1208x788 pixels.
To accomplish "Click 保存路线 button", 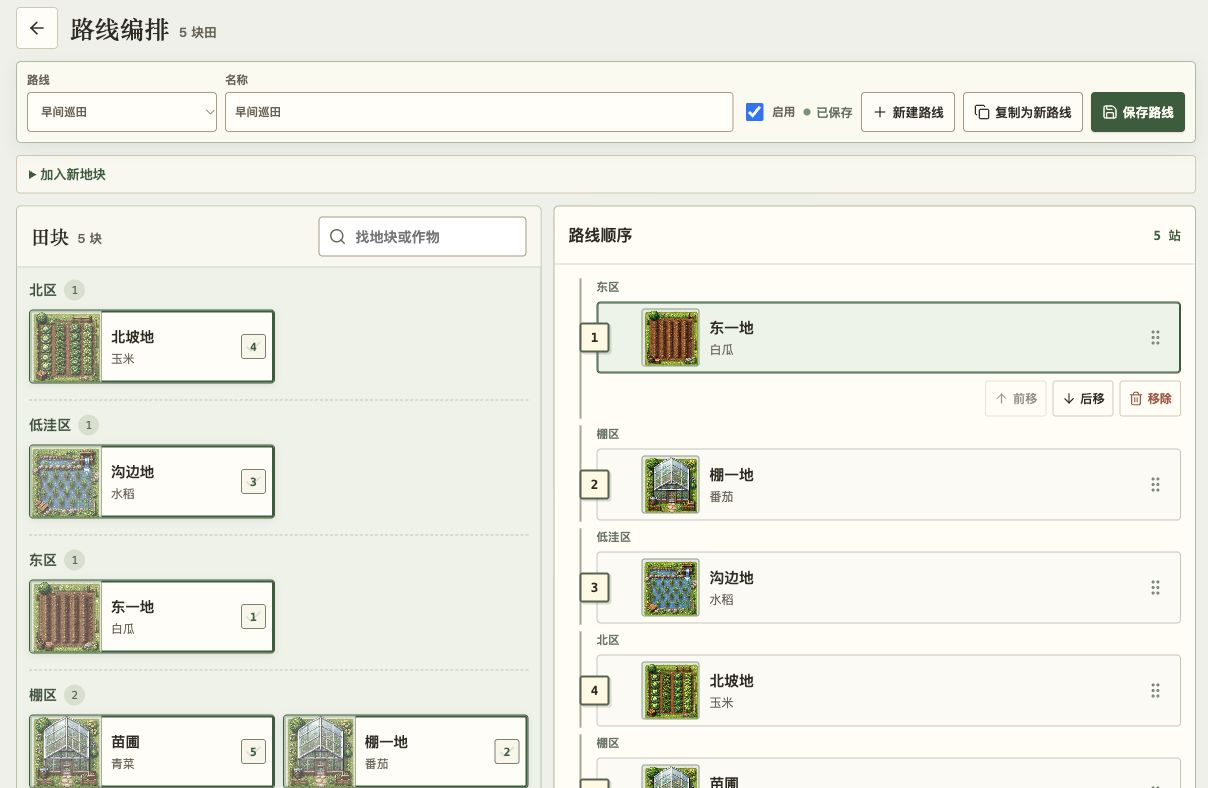I will coord(1138,112).
